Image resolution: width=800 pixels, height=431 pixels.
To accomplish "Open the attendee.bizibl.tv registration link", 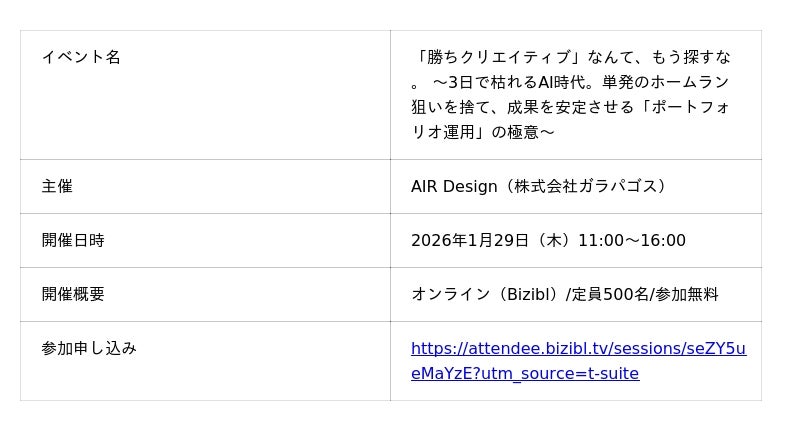I will [578, 349].
